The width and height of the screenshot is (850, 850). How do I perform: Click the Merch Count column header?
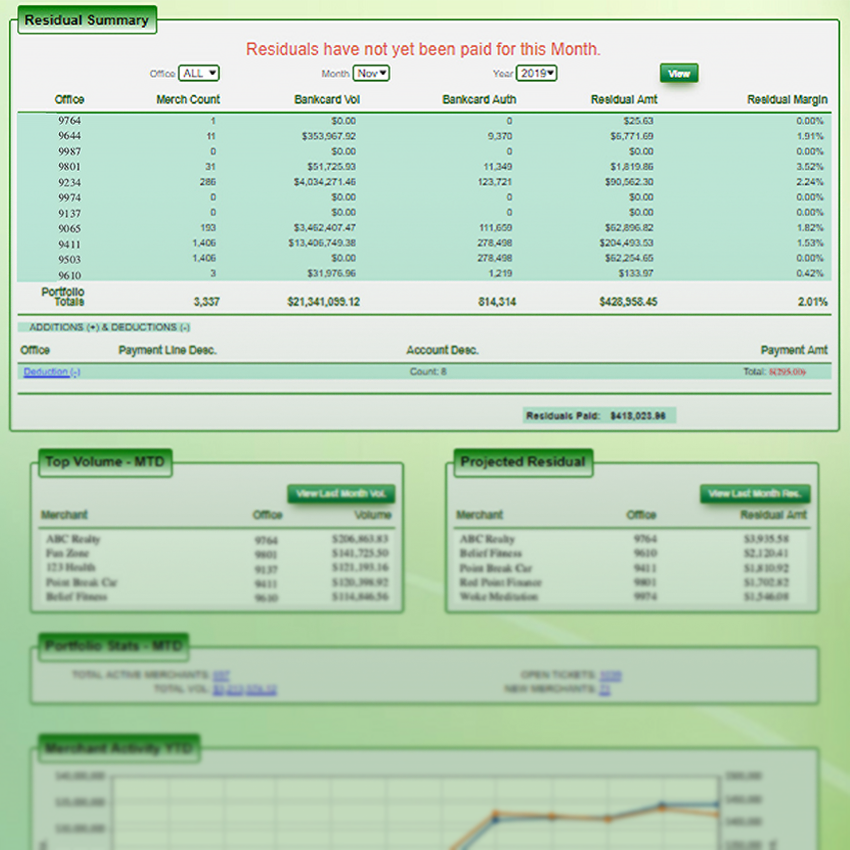[188, 100]
